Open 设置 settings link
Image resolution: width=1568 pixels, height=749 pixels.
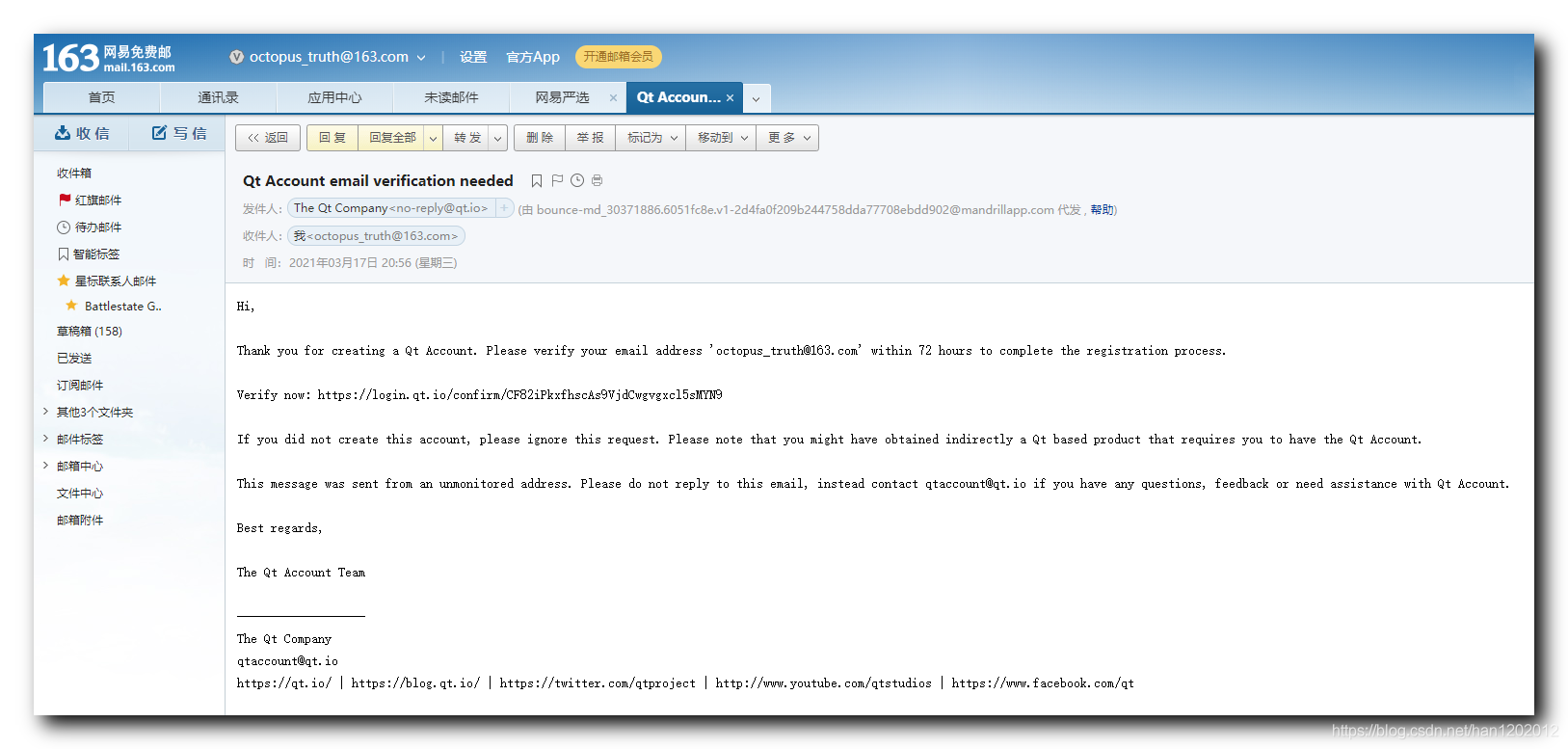(473, 58)
